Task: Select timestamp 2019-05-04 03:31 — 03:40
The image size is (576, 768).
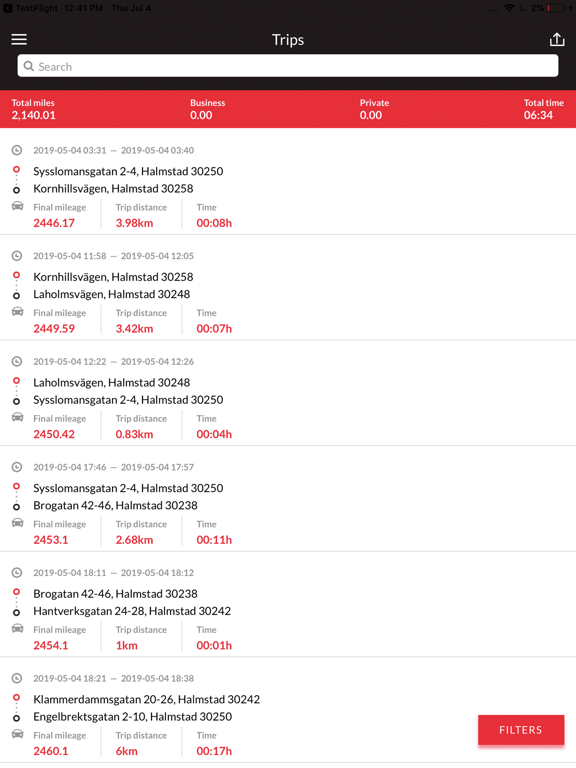Action: 114,150
